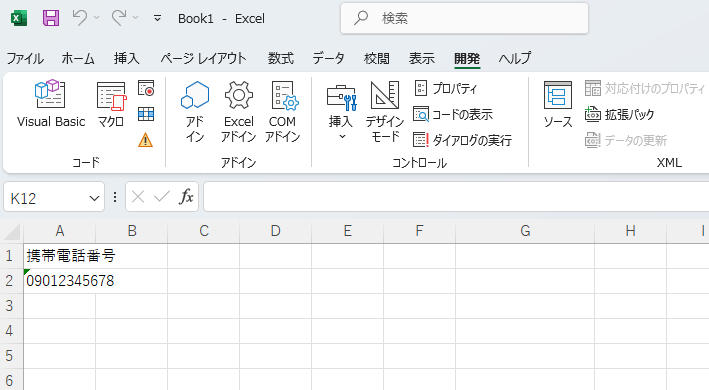Switch to the 数式 ribbon tab
709x390 pixels.
[x=281, y=58]
